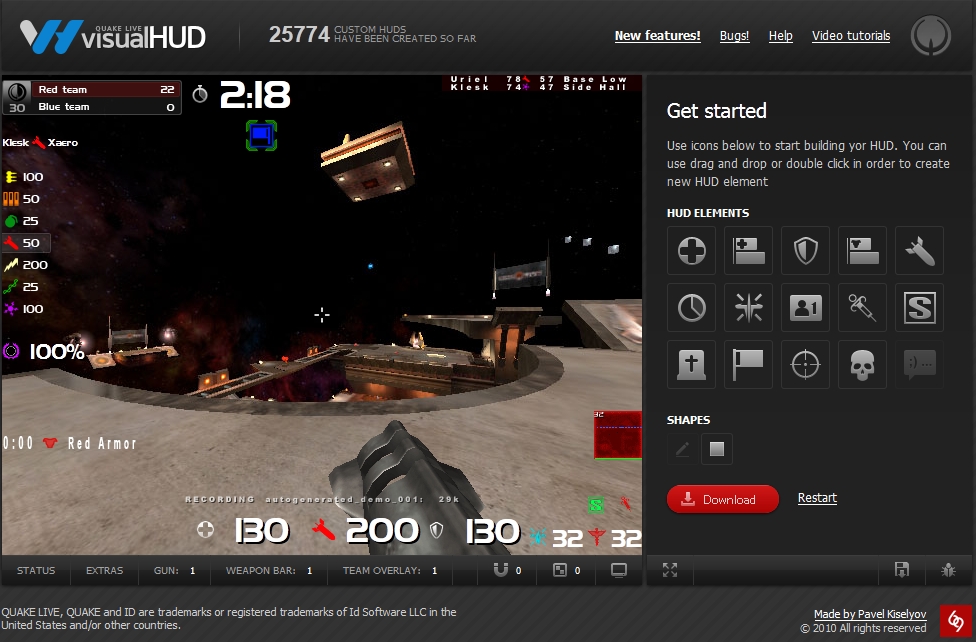
Task: Click the monitor display icon in bottom bar
Action: (619, 570)
